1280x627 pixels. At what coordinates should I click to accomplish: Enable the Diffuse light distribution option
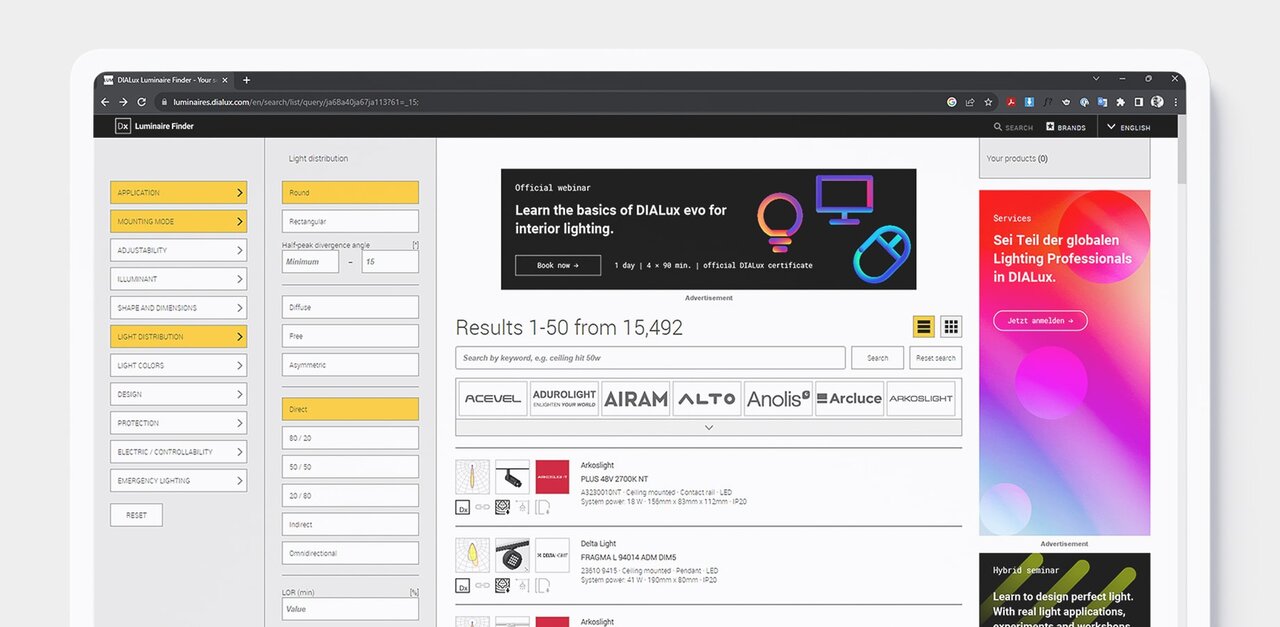[350, 308]
